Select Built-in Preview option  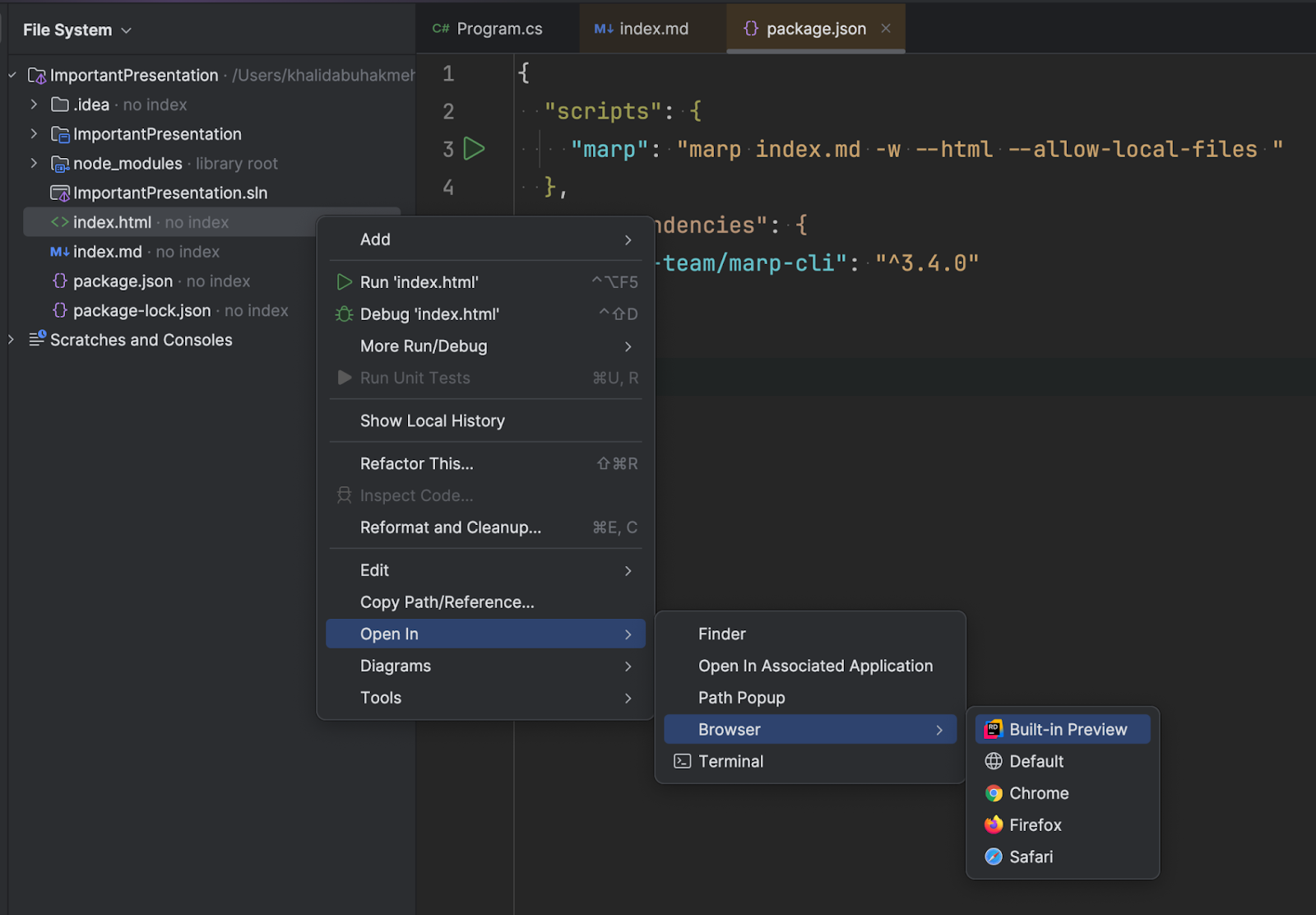click(x=1063, y=729)
